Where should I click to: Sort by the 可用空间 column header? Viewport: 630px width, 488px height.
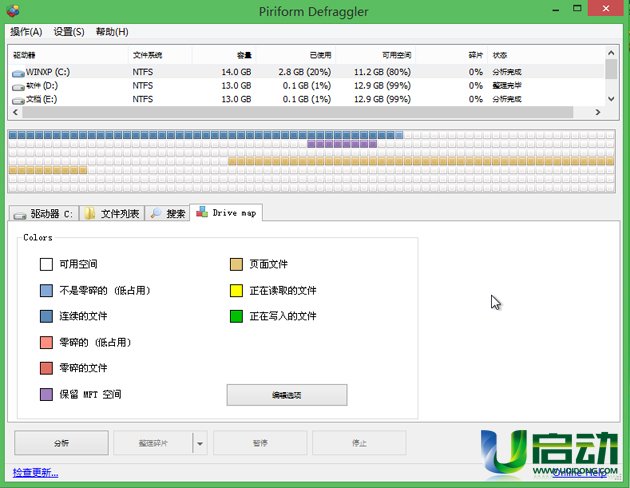click(x=376, y=55)
